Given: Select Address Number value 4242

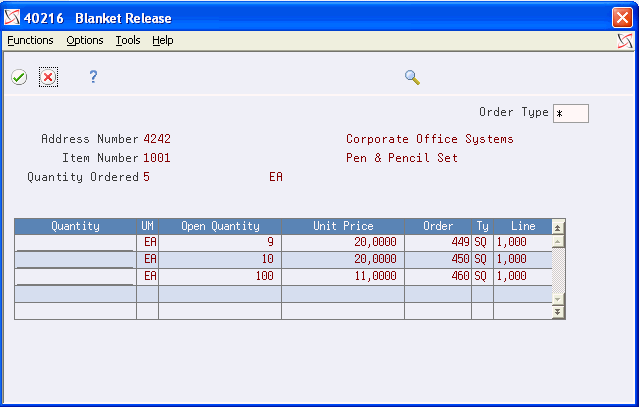Looking at the screenshot, I should 157,139.
